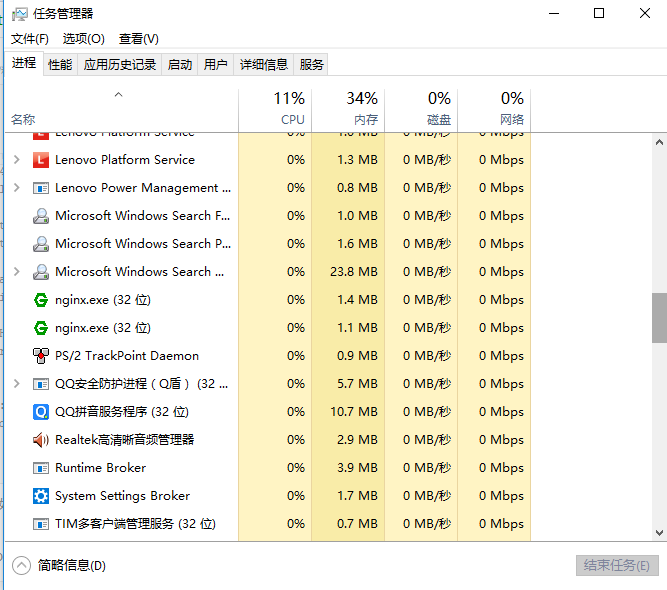Select the Runtime Broker row name
The width and height of the screenshot is (667, 590).
tap(100, 468)
